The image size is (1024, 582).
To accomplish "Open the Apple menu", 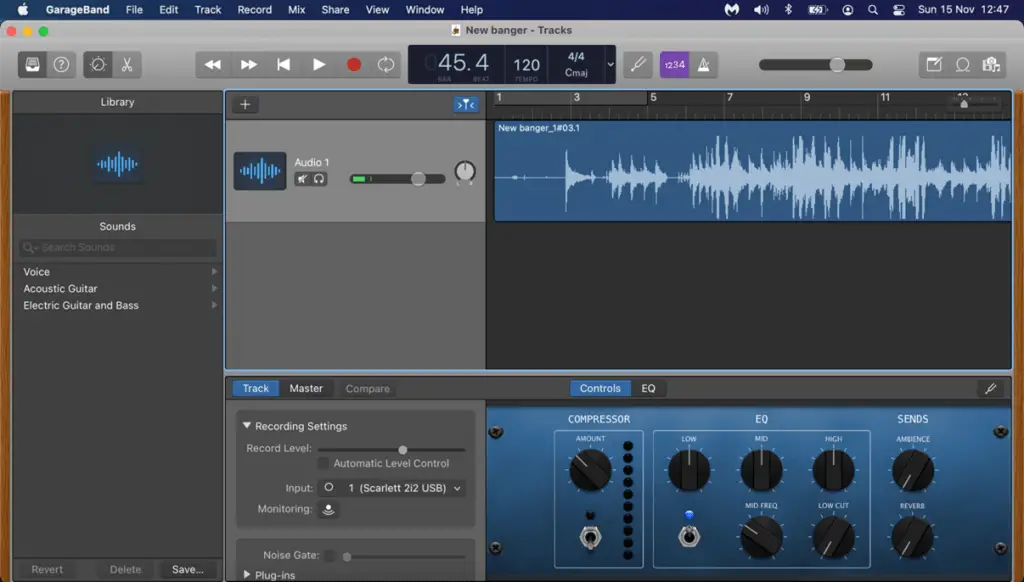I will (23, 9).
